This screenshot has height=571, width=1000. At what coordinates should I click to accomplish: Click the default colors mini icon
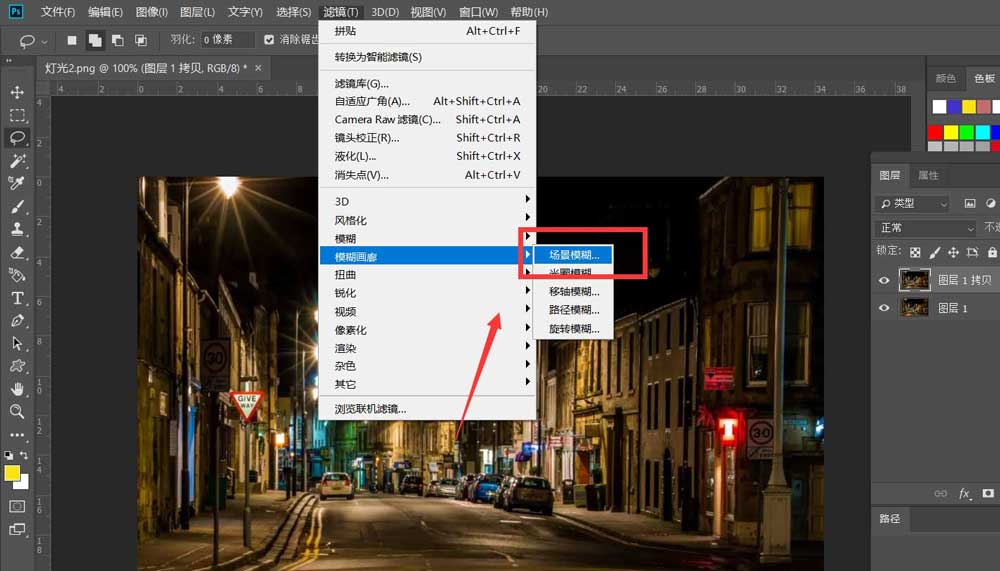point(8,456)
